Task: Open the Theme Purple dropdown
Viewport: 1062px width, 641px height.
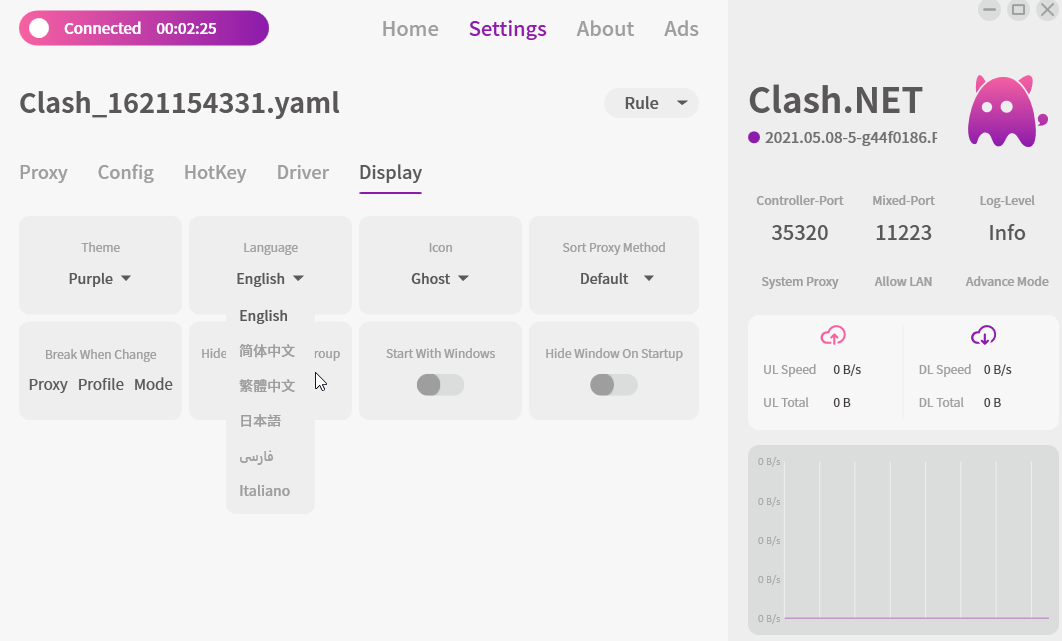Action: 100,278
